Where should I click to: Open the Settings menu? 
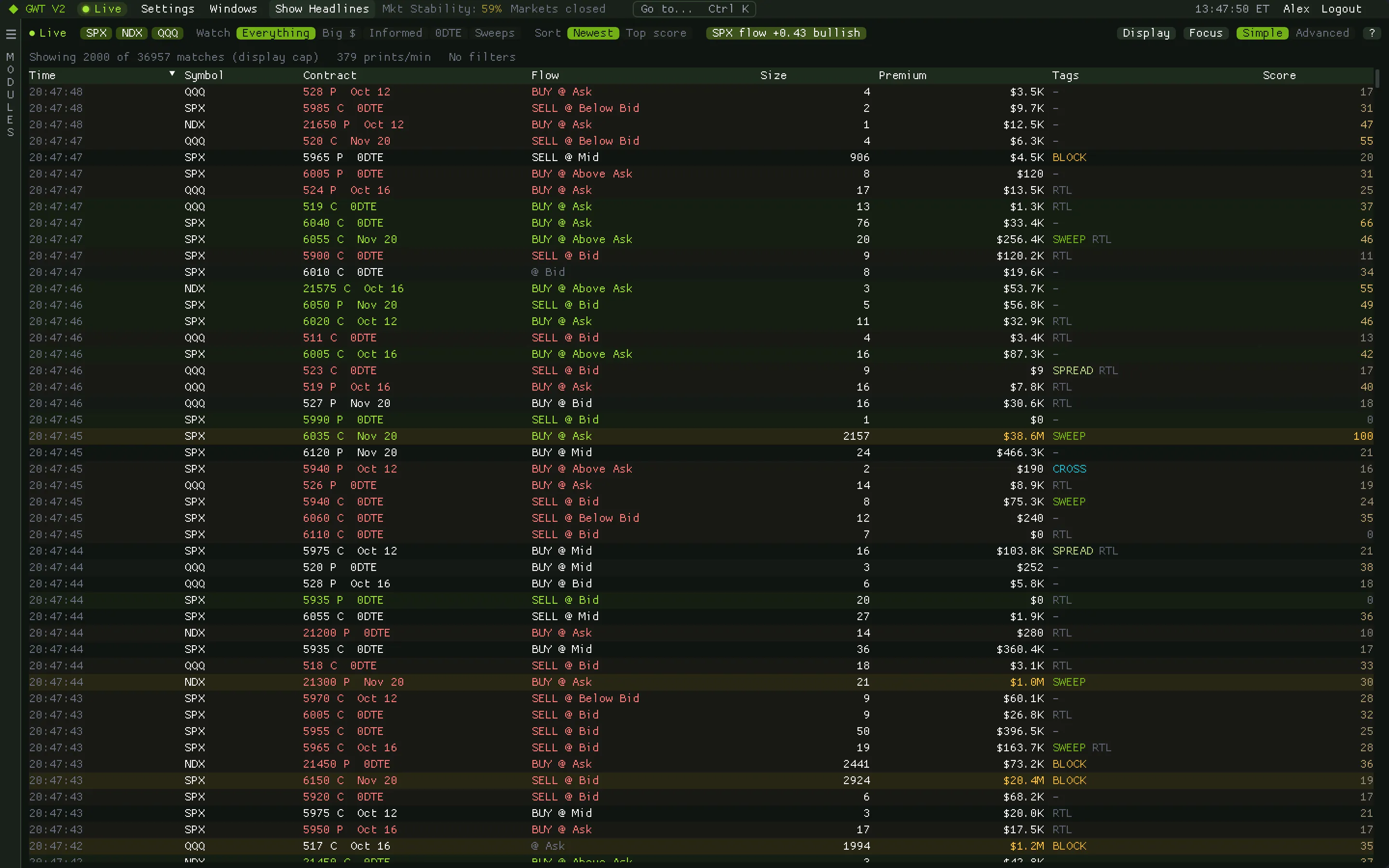tap(168, 9)
